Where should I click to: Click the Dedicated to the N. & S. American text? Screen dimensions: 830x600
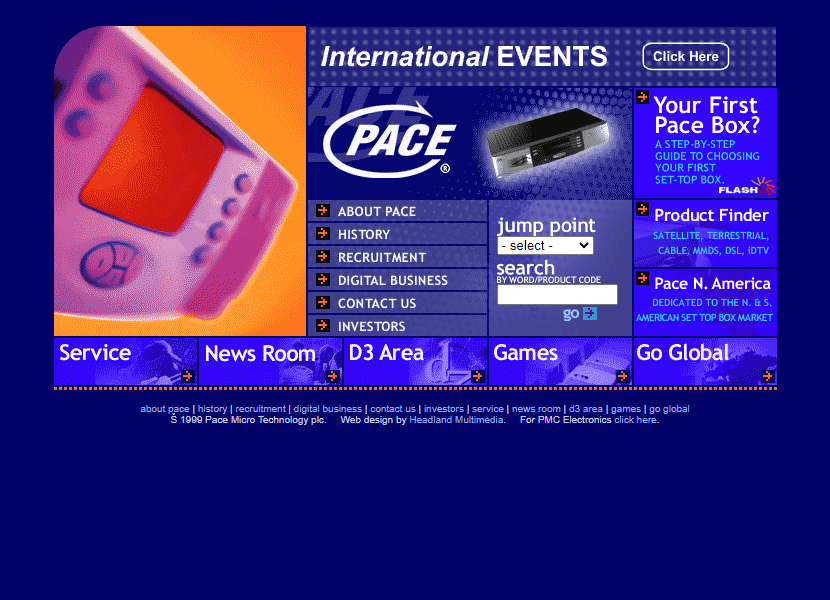click(705, 310)
